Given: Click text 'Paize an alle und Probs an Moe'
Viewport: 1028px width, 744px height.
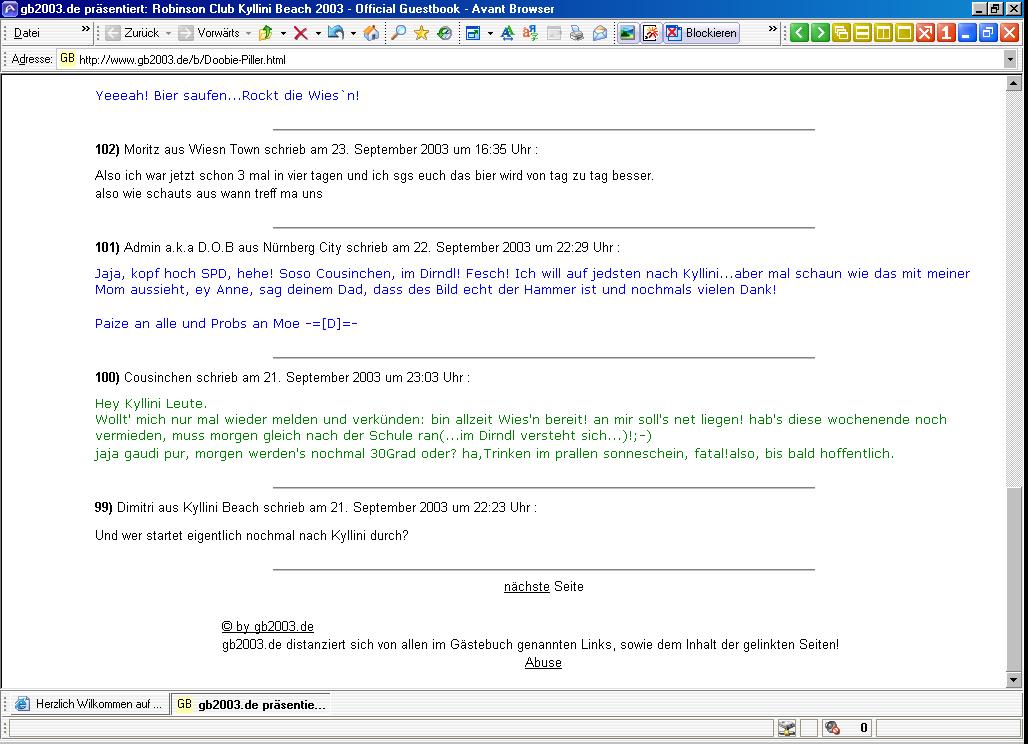Looking at the screenshot, I should point(197,324).
